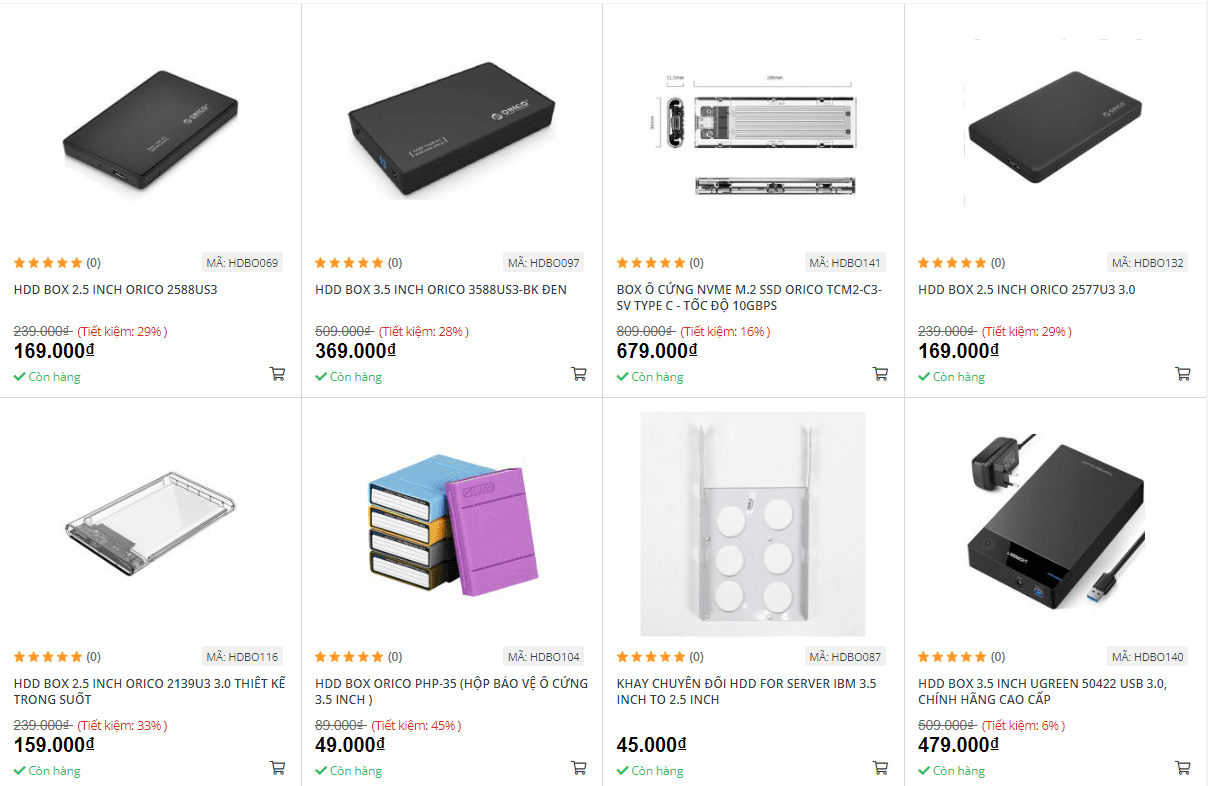Image resolution: width=1208 pixels, height=786 pixels.
Task: Open HDD BOX 3.5 INCH UGREEN 50422 title
Action: tap(1042, 692)
